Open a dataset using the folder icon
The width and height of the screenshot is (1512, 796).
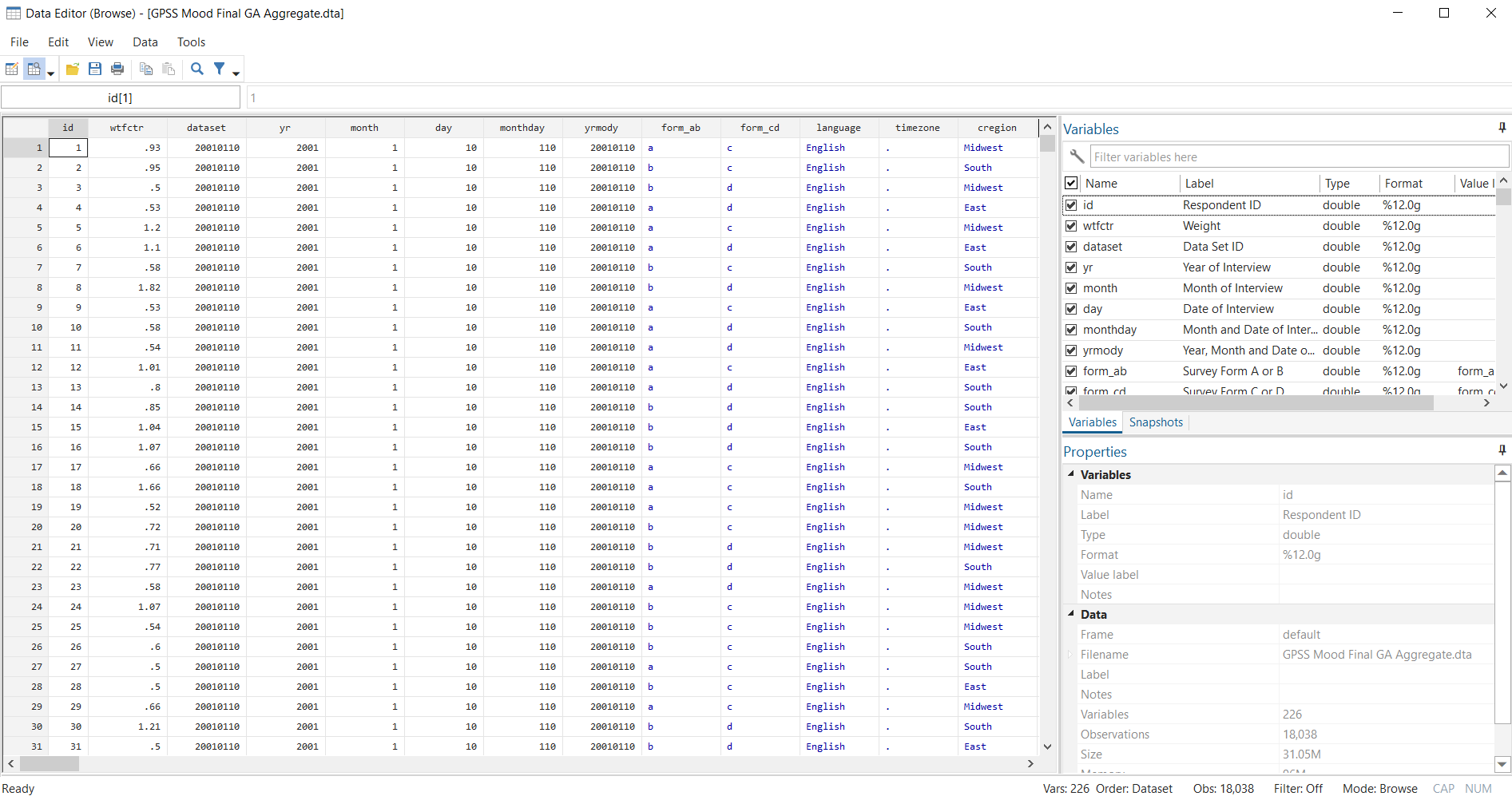pyautogui.click(x=73, y=69)
